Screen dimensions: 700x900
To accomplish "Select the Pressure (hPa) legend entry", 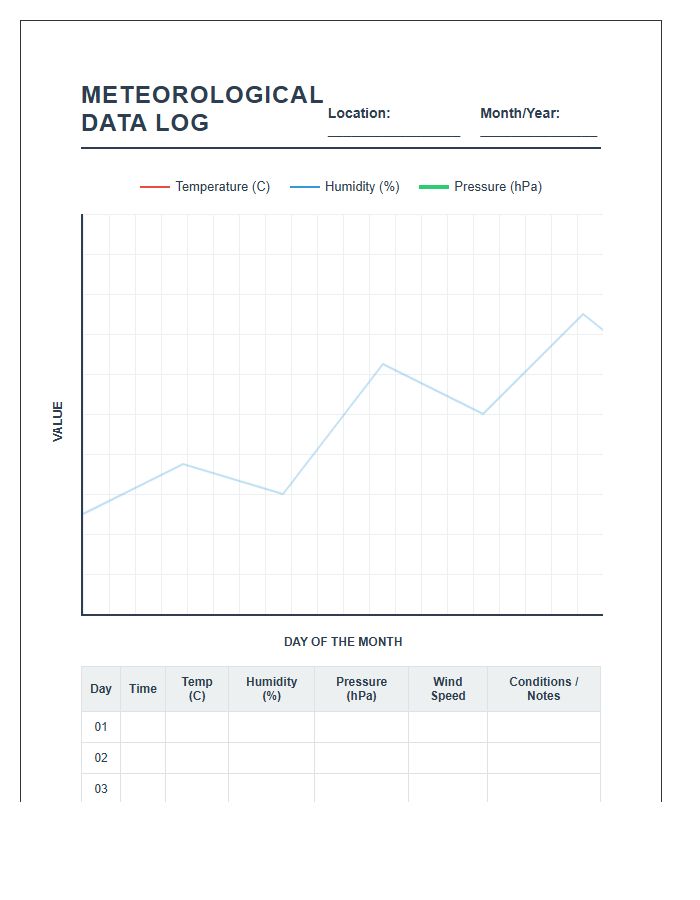I will coord(480,187).
